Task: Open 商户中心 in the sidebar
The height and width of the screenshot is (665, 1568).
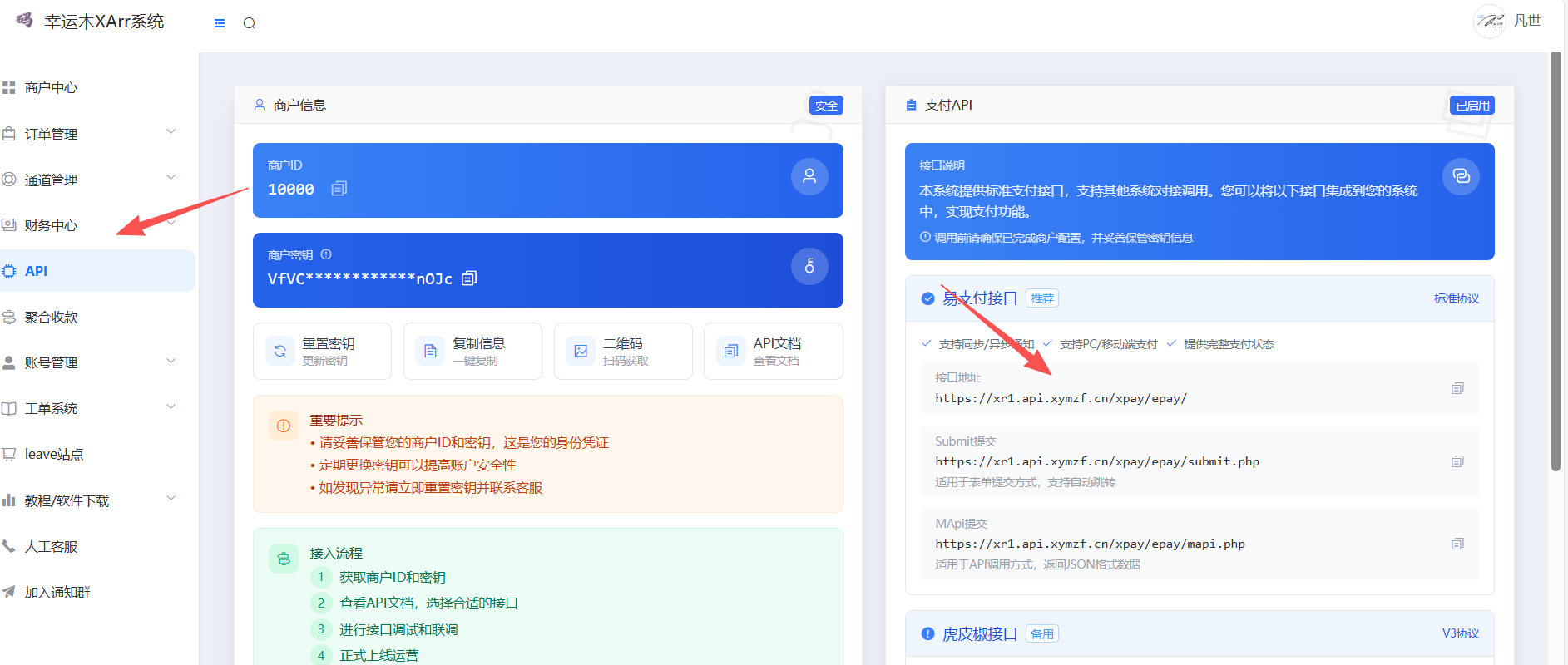Action: [51, 87]
